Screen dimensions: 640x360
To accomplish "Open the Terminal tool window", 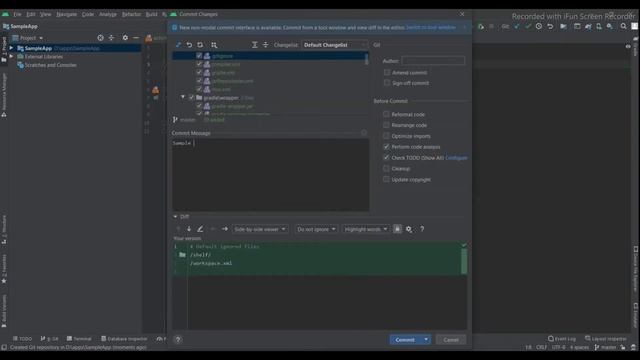I will tap(79, 339).
